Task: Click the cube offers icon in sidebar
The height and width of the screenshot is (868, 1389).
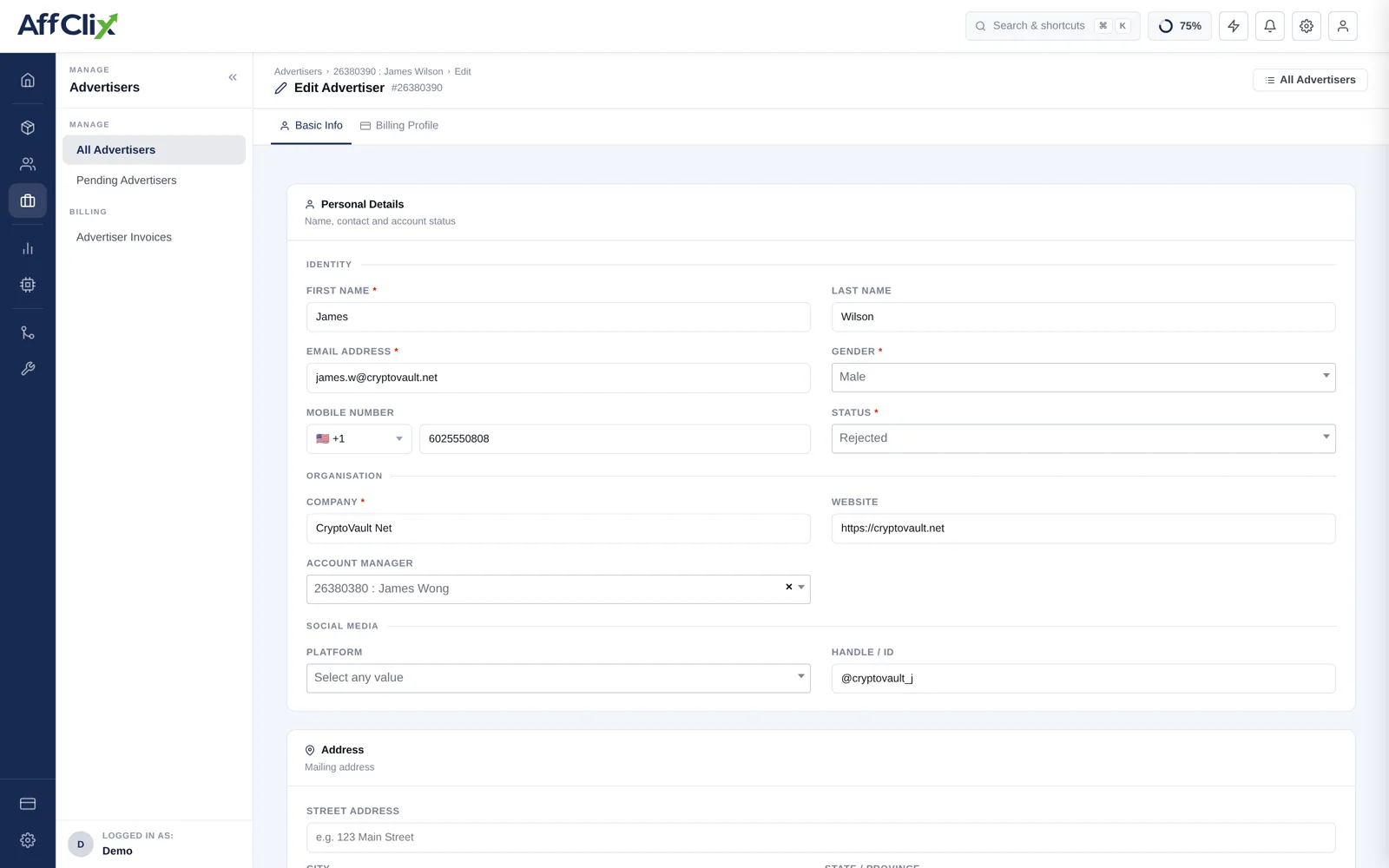Action: 28,128
